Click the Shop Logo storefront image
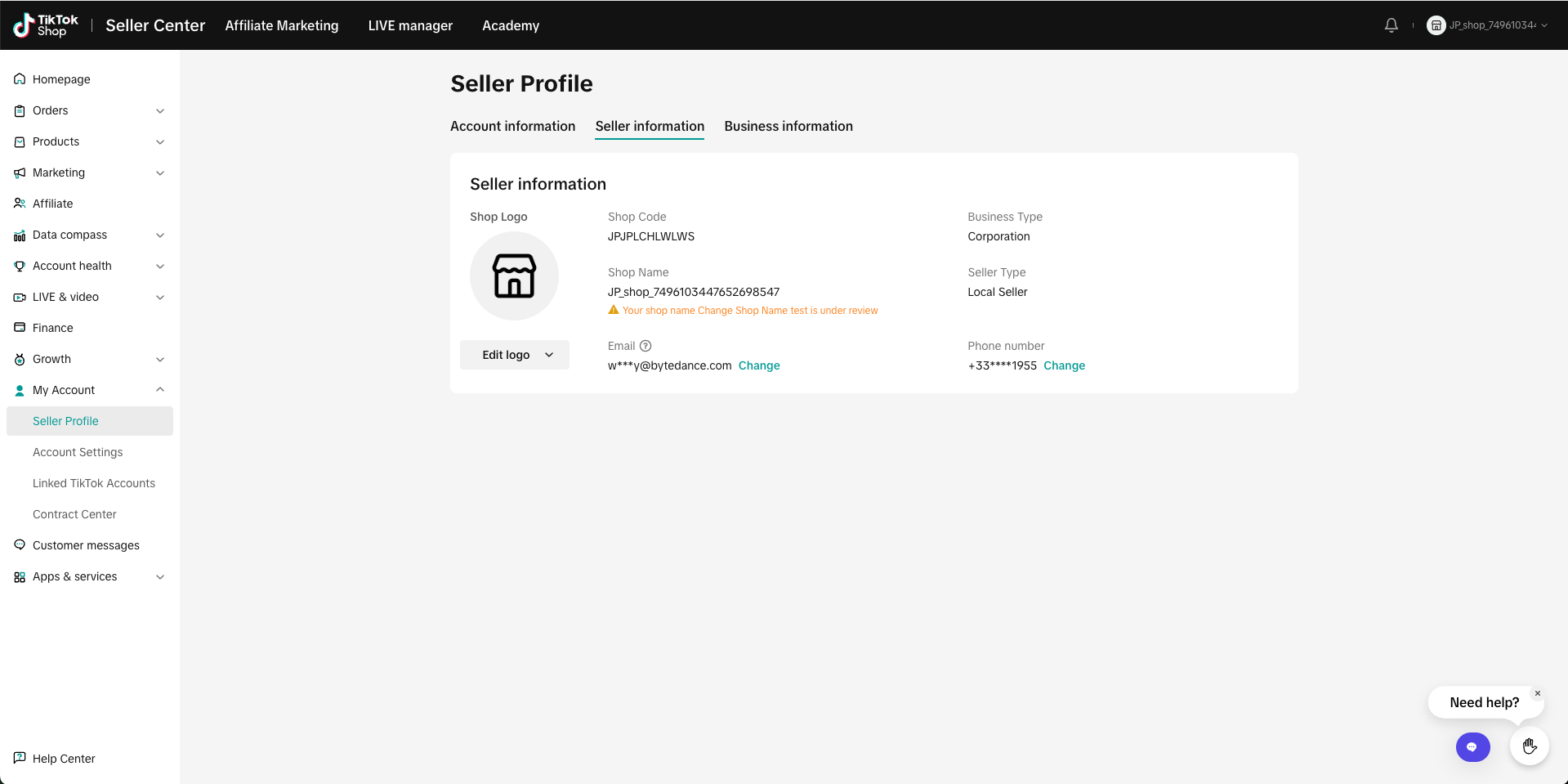 tap(514, 276)
